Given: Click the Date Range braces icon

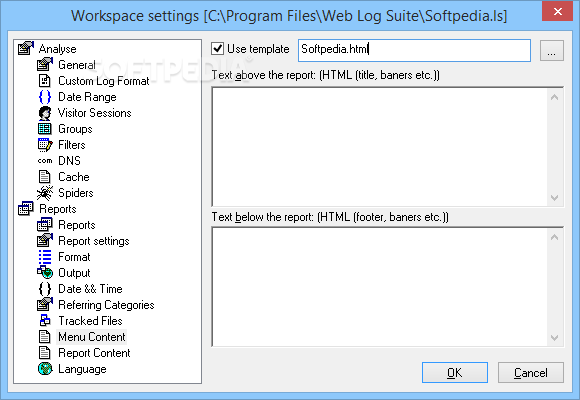Looking at the screenshot, I should pyautogui.click(x=45, y=97).
